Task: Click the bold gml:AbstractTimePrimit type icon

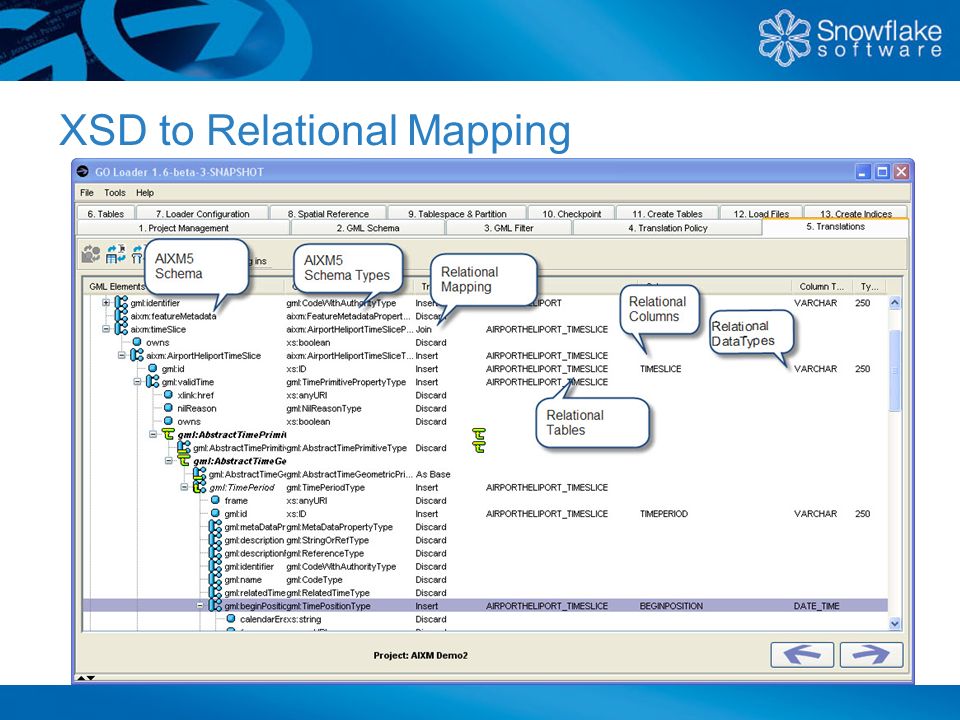Action: (168, 435)
